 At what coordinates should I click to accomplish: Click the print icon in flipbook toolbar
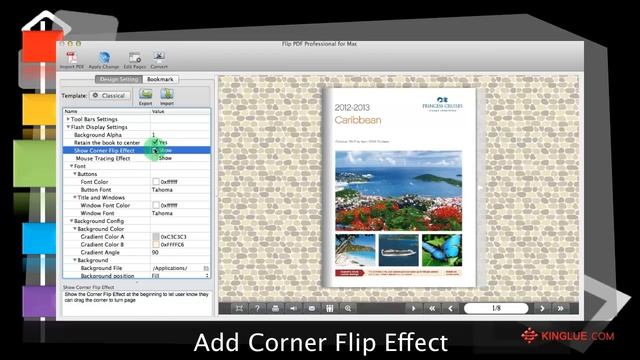point(276,309)
